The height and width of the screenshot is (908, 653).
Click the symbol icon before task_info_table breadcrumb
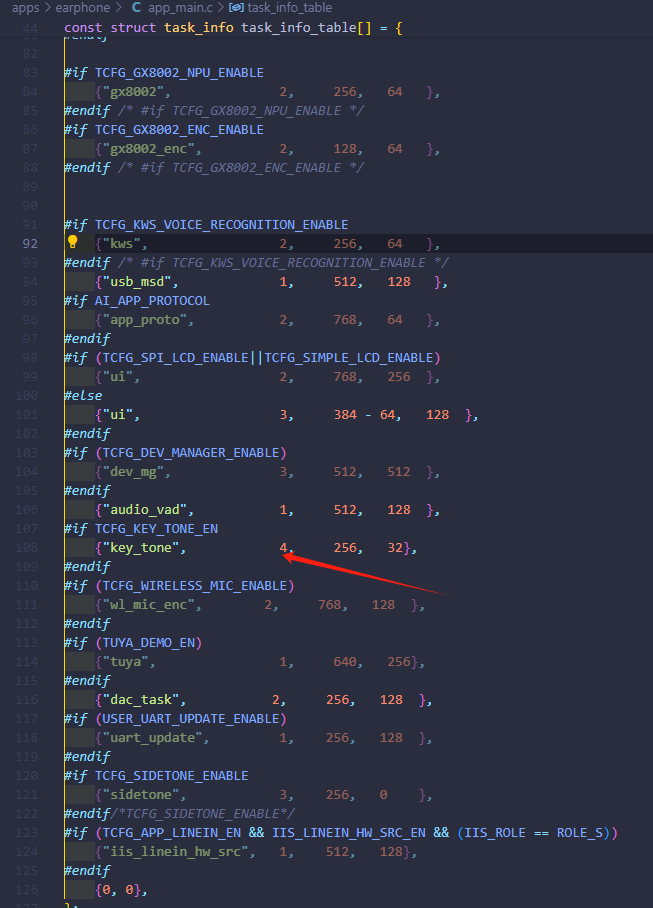click(236, 8)
